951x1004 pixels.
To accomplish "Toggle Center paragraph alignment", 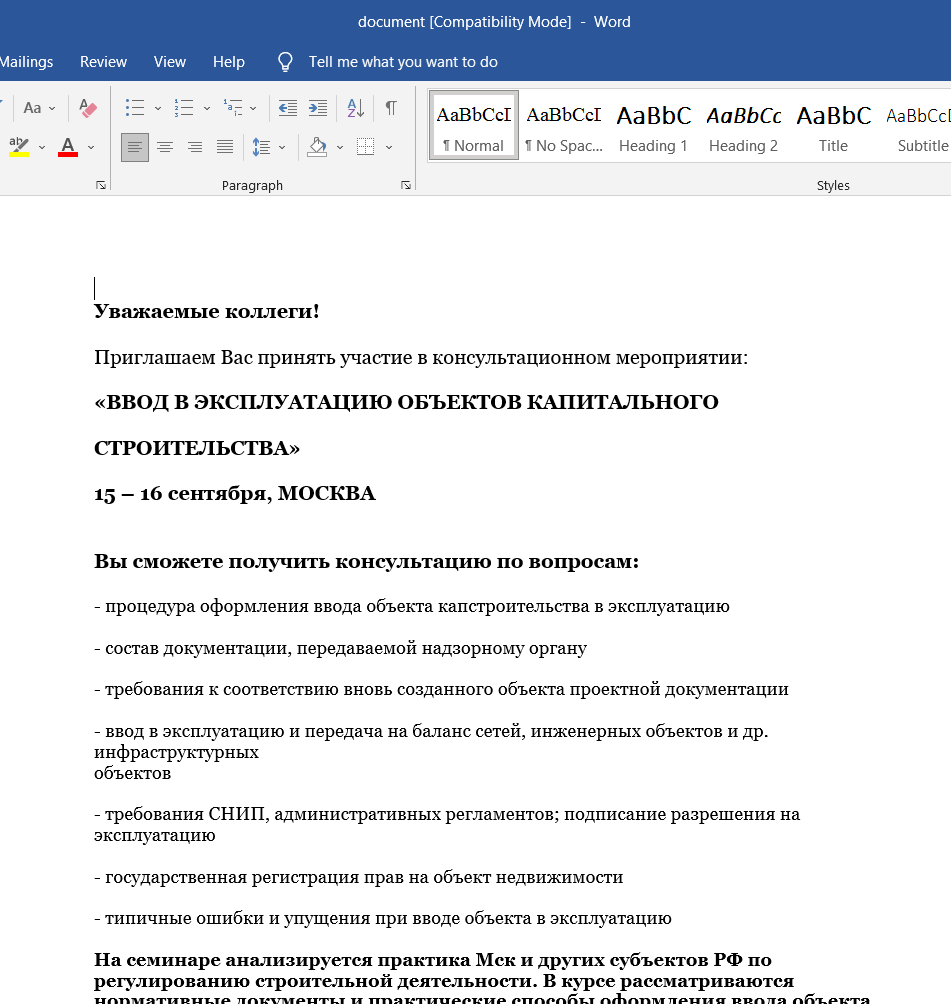I will pyautogui.click(x=165, y=147).
